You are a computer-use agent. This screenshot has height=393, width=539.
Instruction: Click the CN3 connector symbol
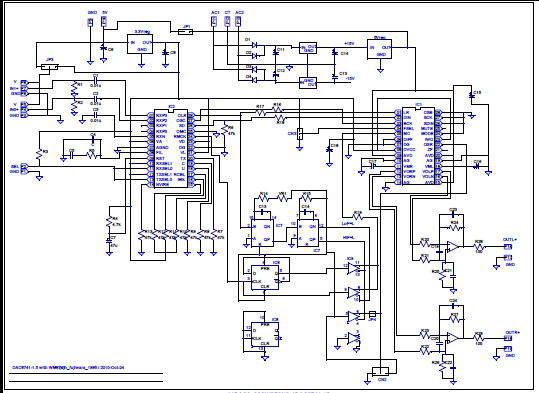click(300, 133)
